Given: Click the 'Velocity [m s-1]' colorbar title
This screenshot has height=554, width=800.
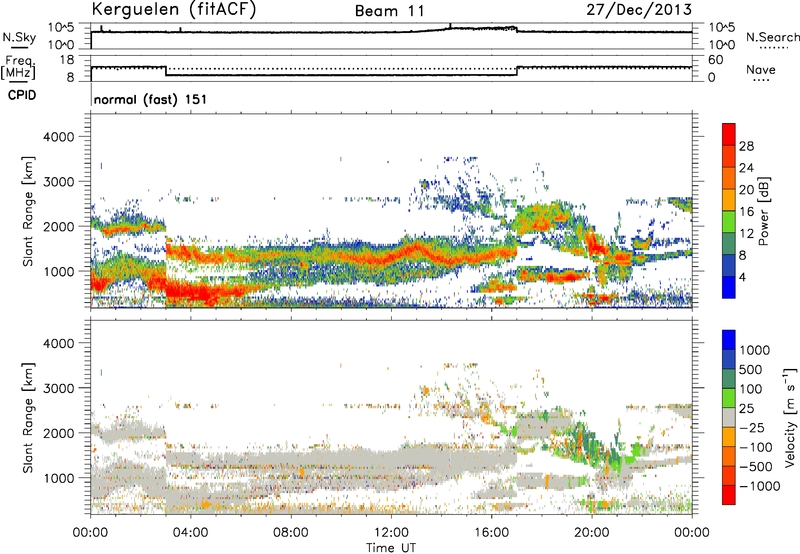Looking at the screenshot, I should [790, 417].
